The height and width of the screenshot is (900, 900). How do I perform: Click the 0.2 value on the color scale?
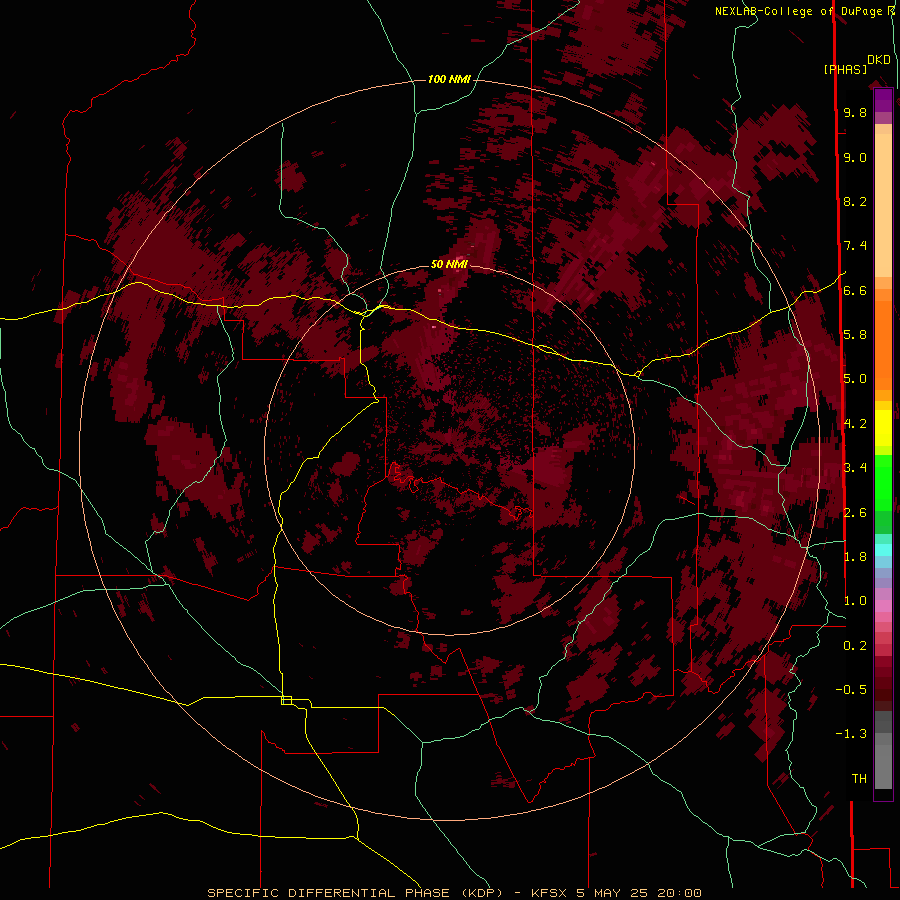[x=855, y=646]
